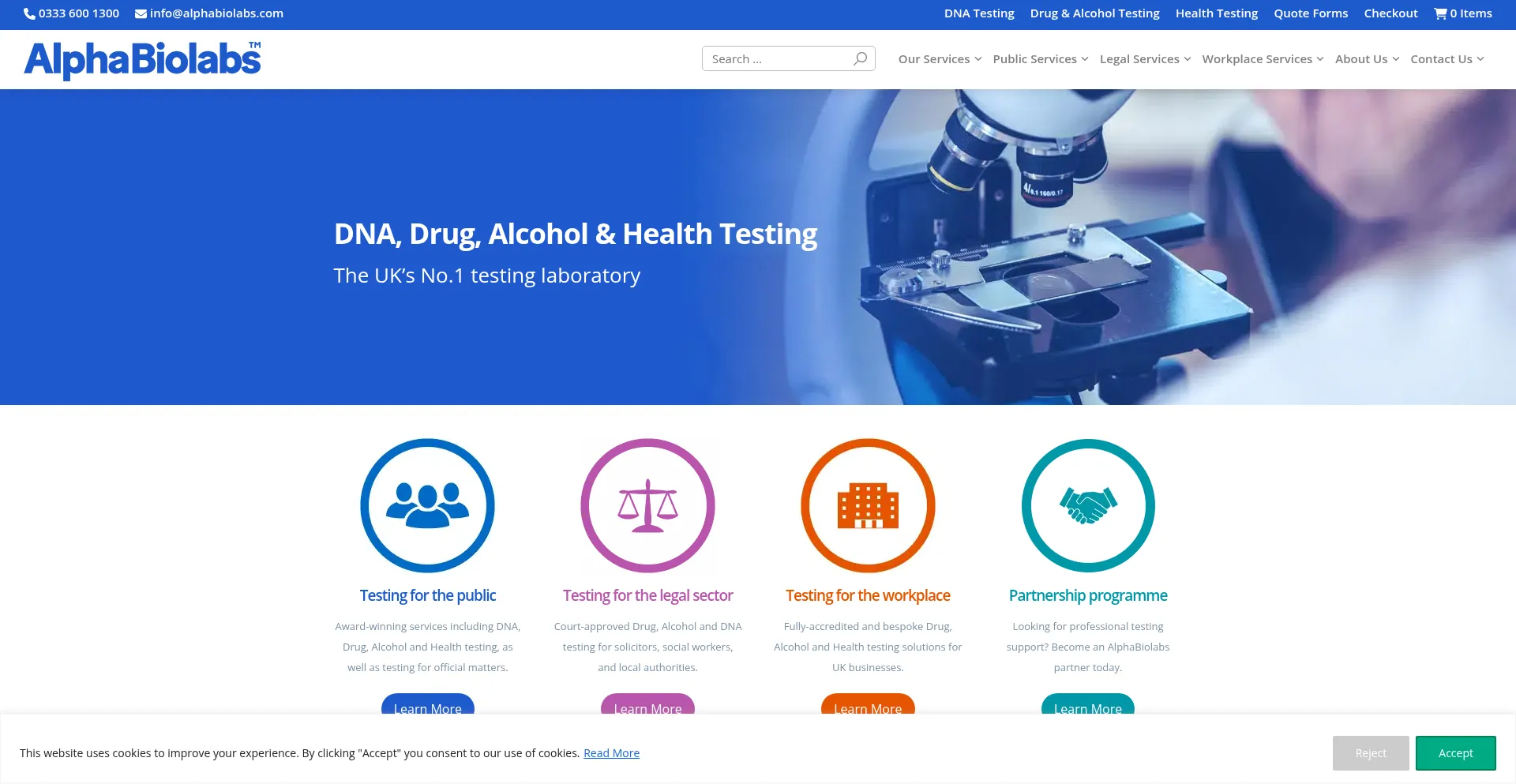The image size is (1516, 784).
Task: Click the AlphaBiolabs logo
Action: coord(142,60)
